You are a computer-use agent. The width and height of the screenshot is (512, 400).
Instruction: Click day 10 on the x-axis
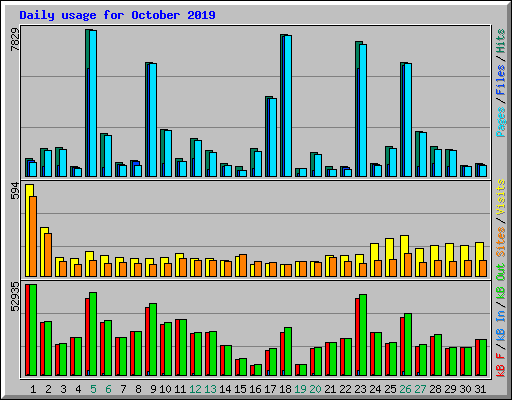pyautogui.click(x=165, y=389)
